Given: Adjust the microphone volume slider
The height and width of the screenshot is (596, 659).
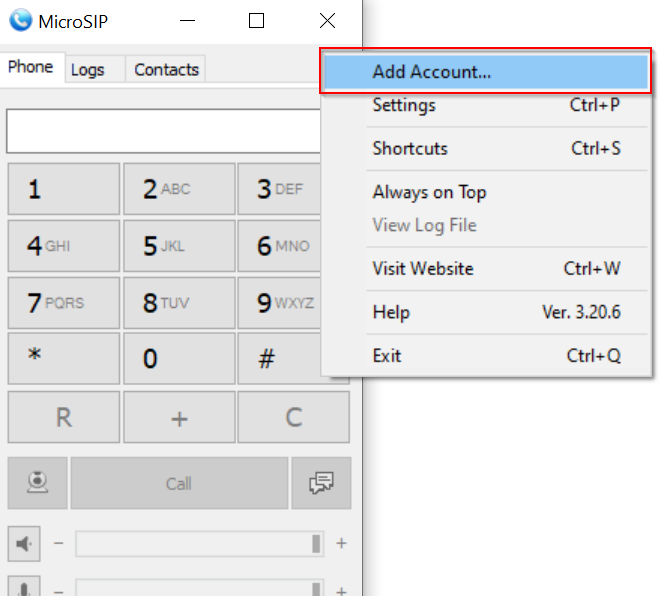Looking at the screenshot, I should click(200, 588).
